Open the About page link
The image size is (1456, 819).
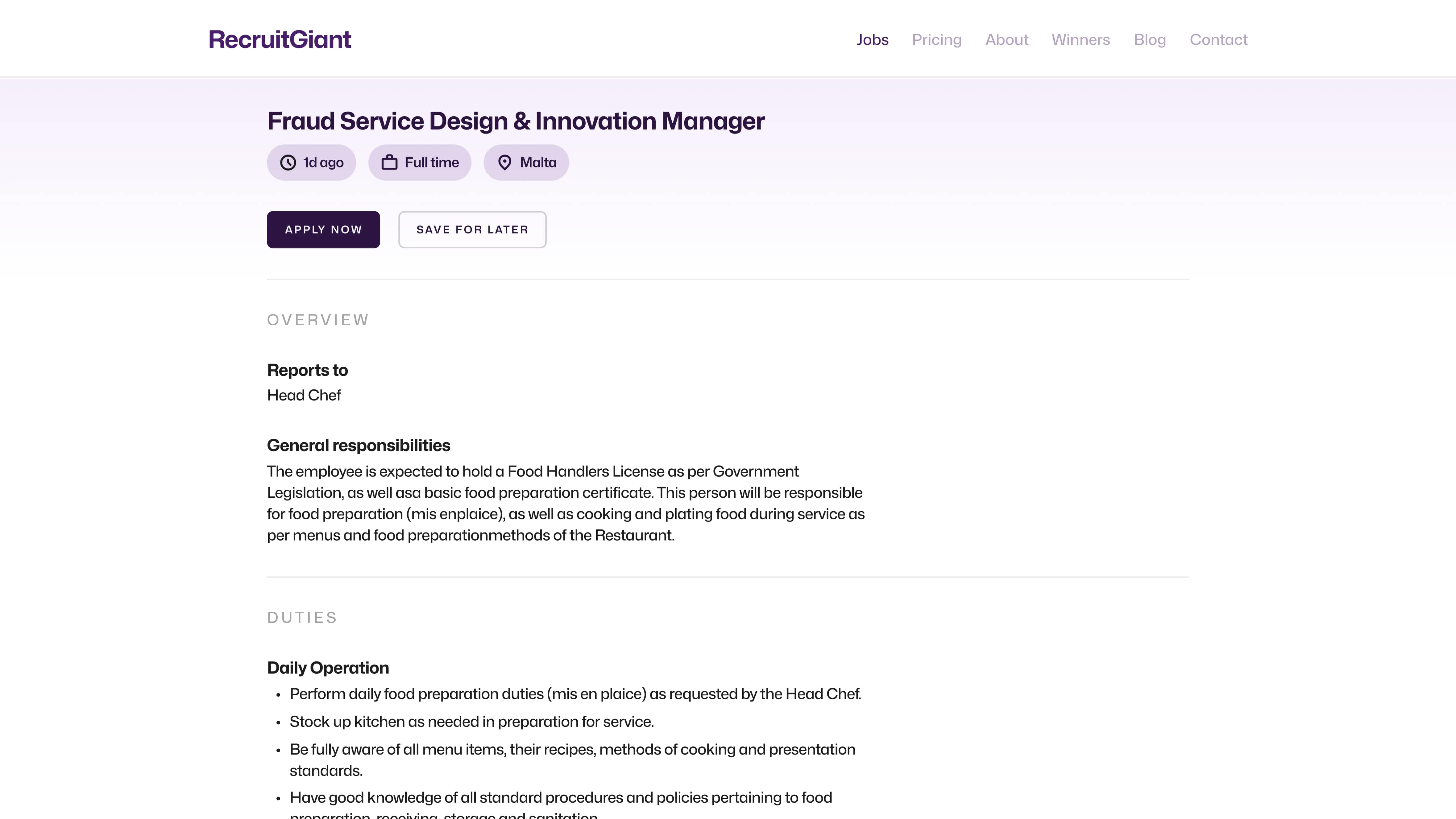click(1007, 39)
